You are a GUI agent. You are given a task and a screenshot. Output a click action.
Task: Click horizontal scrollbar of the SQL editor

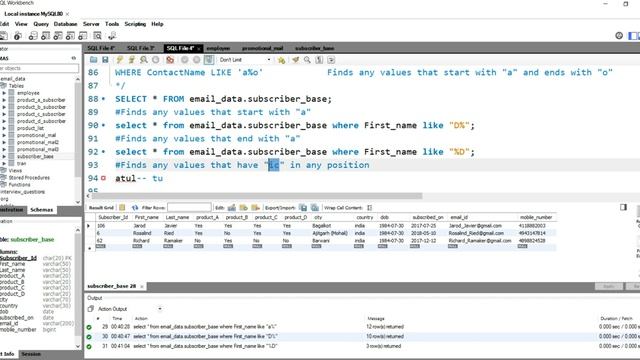click(257, 196)
